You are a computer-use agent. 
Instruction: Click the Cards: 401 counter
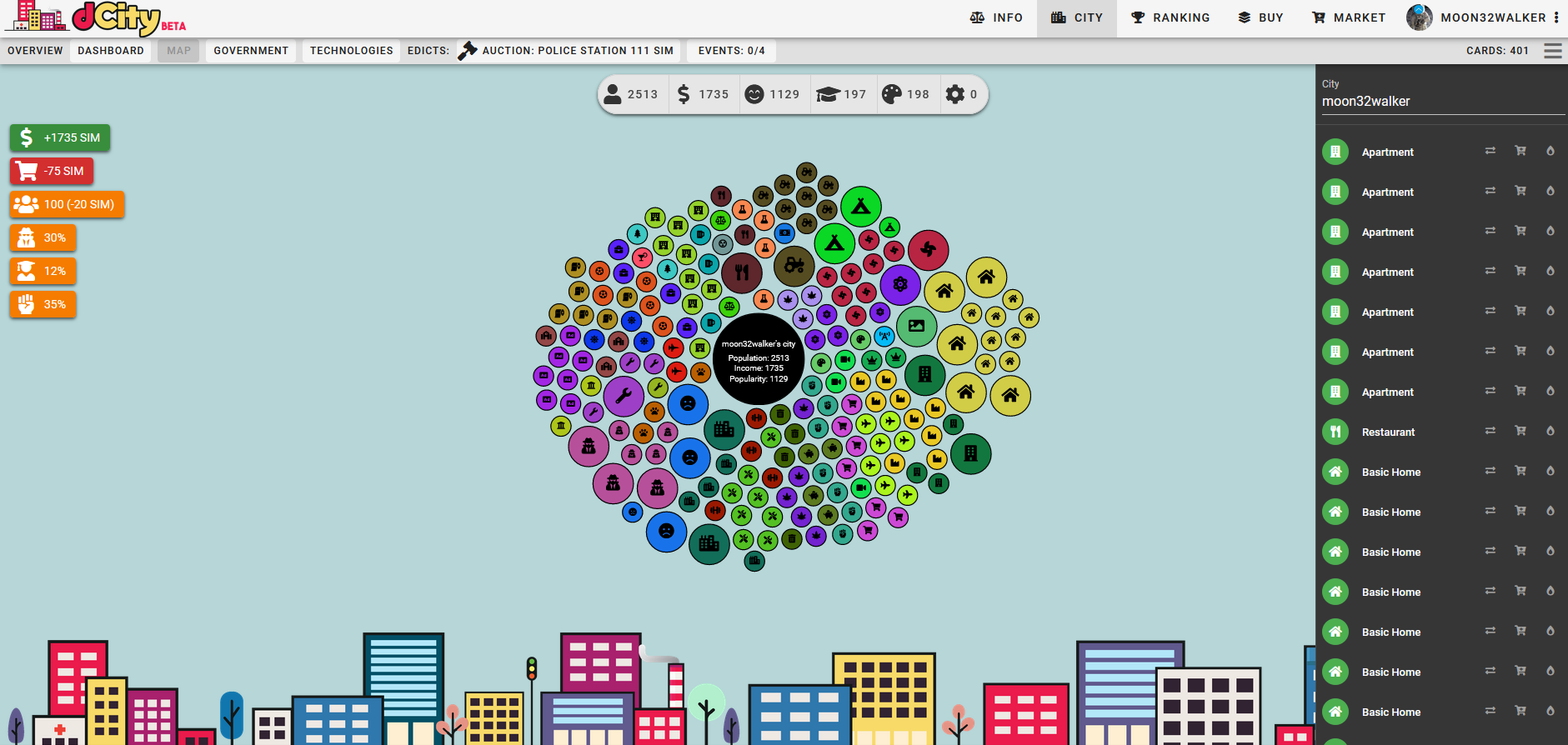[1497, 51]
